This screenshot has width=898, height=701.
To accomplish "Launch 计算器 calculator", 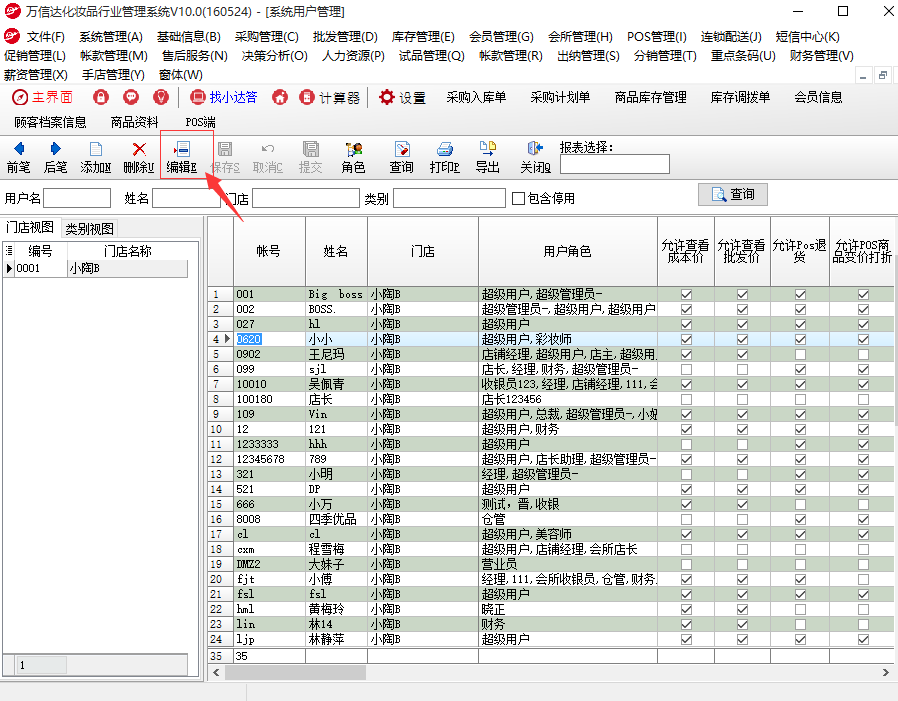I will coord(330,97).
